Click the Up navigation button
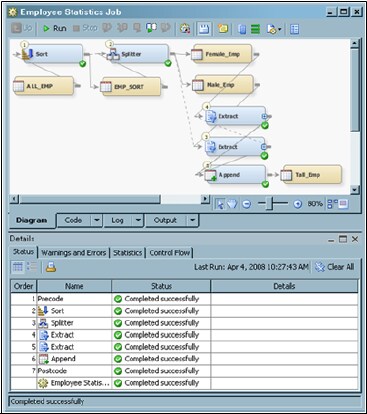 click(21, 28)
